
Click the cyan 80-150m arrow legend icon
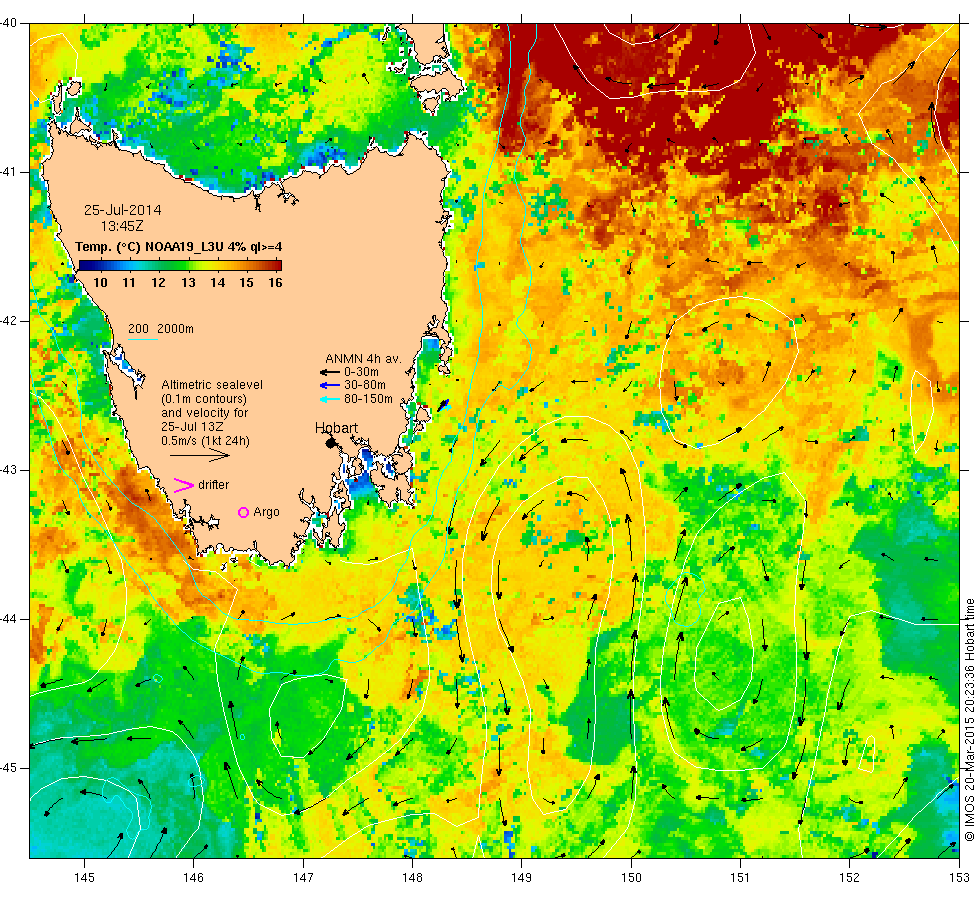(329, 399)
